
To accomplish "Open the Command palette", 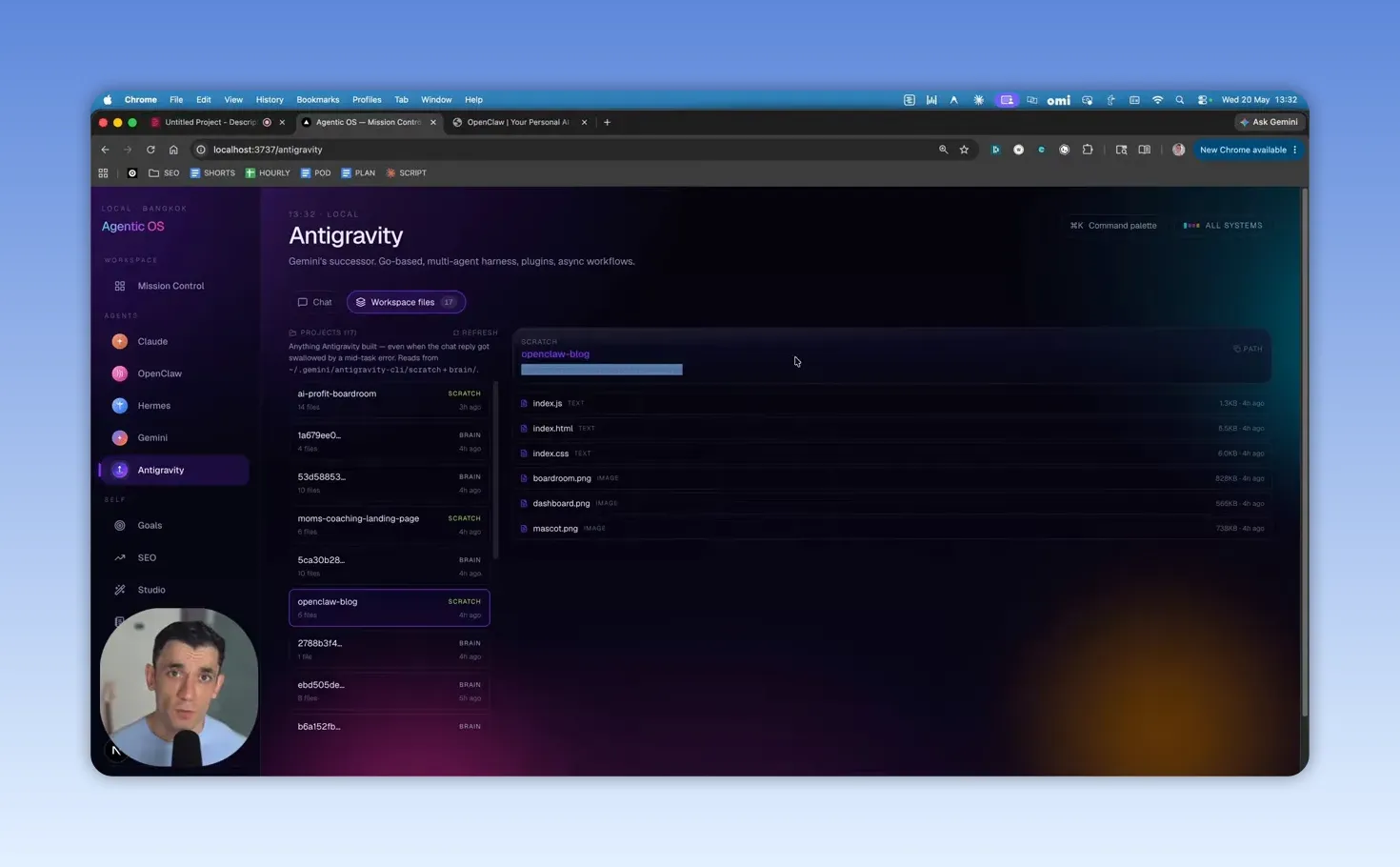I will click(x=1113, y=226).
